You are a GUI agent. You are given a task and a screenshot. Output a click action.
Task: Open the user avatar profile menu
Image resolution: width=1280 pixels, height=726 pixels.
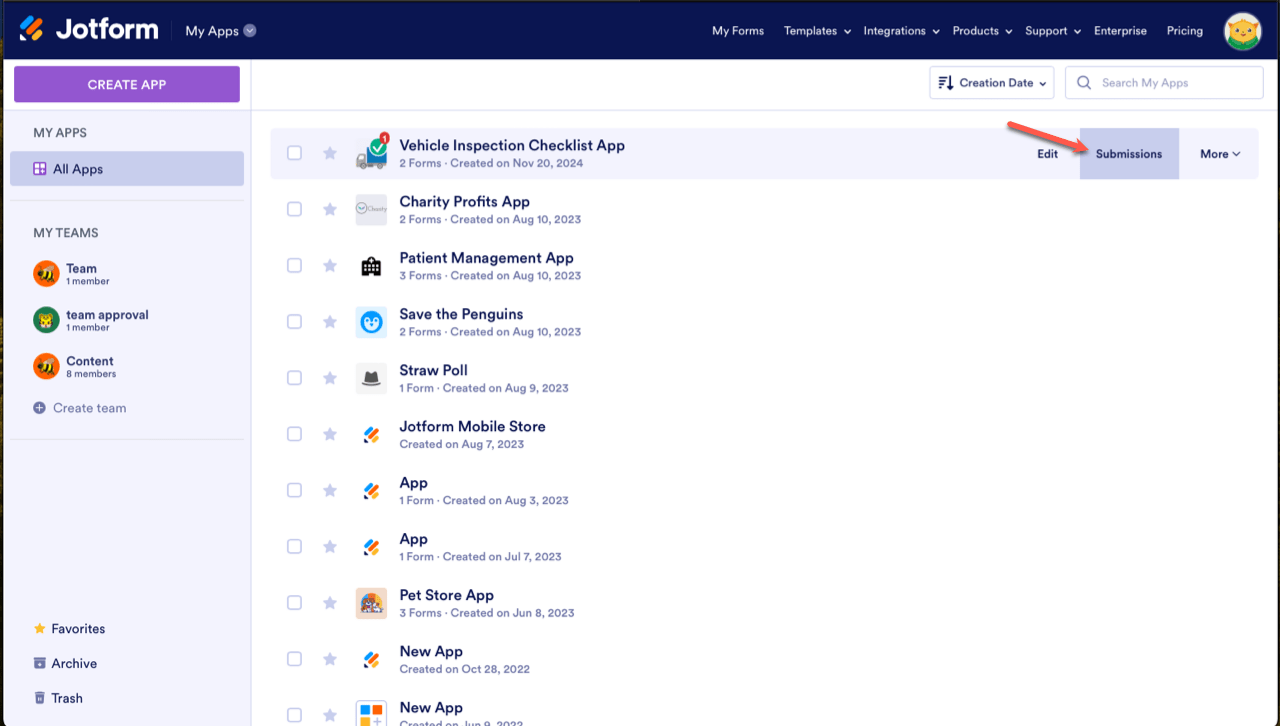(1242, 31)
